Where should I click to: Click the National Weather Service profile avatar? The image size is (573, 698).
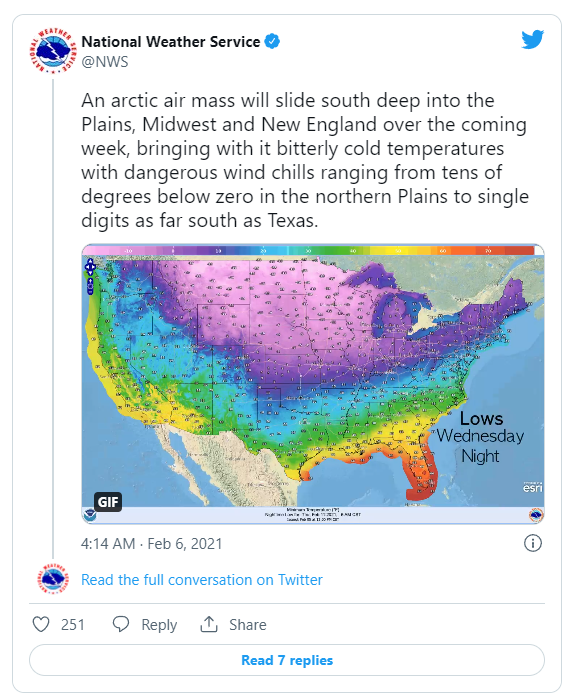tap(53, 52)
